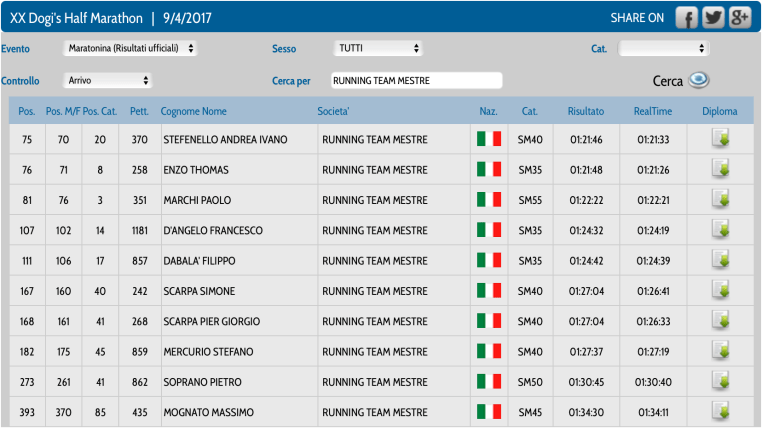The height and width of the screenshot is (429, 762).
Task: Open the Controllo dropdown showing Arrivo
Action: (x=107, y=80)
